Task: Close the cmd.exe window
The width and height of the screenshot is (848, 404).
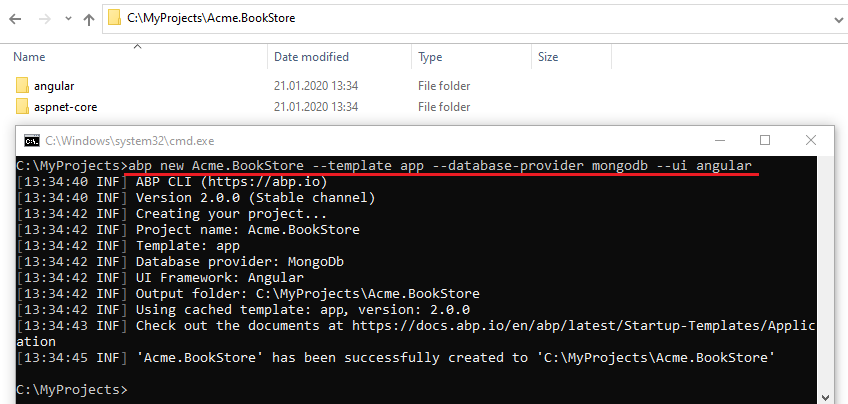Action: pyautogui.click(x=811, y=141)
